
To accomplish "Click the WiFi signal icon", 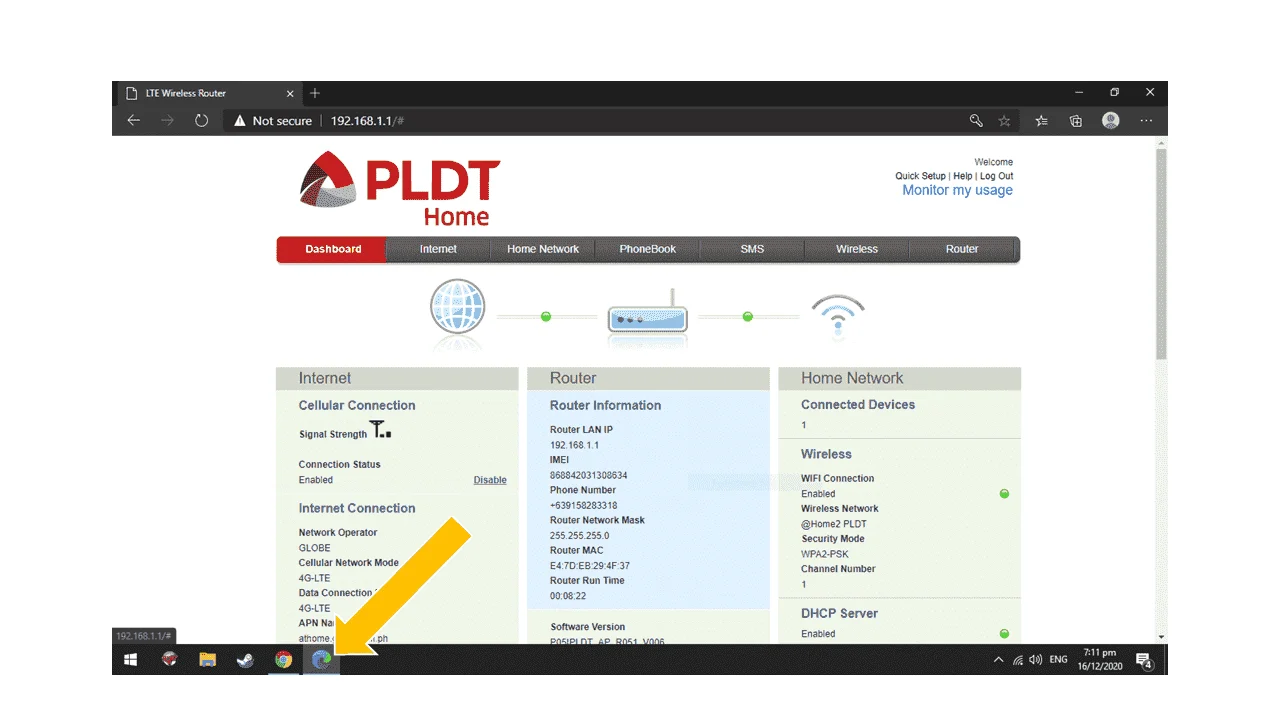I will click(x=838, y=314).
